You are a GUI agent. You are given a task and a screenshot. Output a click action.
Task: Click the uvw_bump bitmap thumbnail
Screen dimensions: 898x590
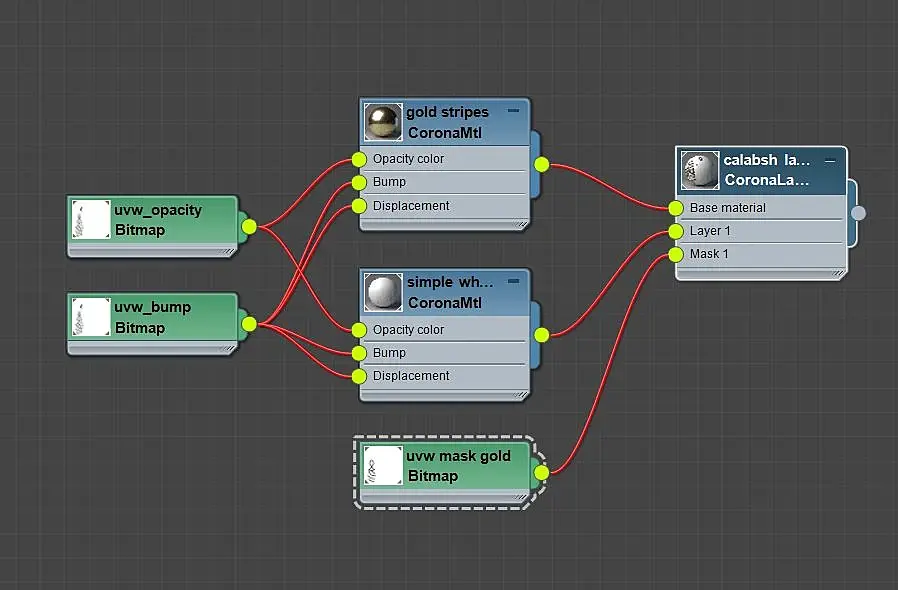coord(91,317)
